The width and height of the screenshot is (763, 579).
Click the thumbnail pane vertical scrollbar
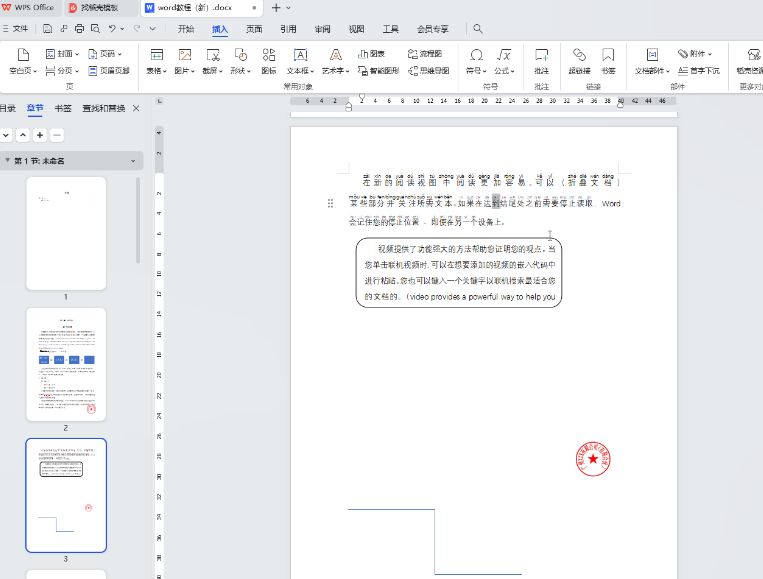click(x=138, y=220)
